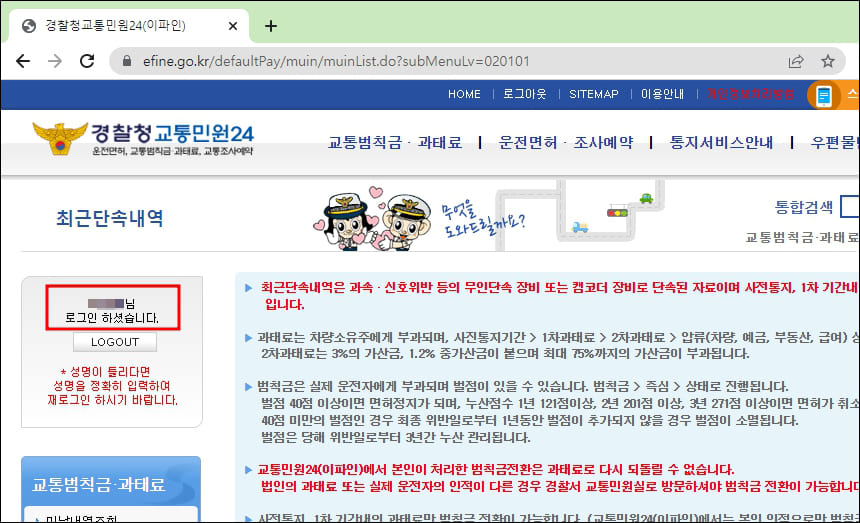Select the 경찰청교통민원24(이파인) browser tab
This screenshot has width=860, height=523.
[128, 26]
